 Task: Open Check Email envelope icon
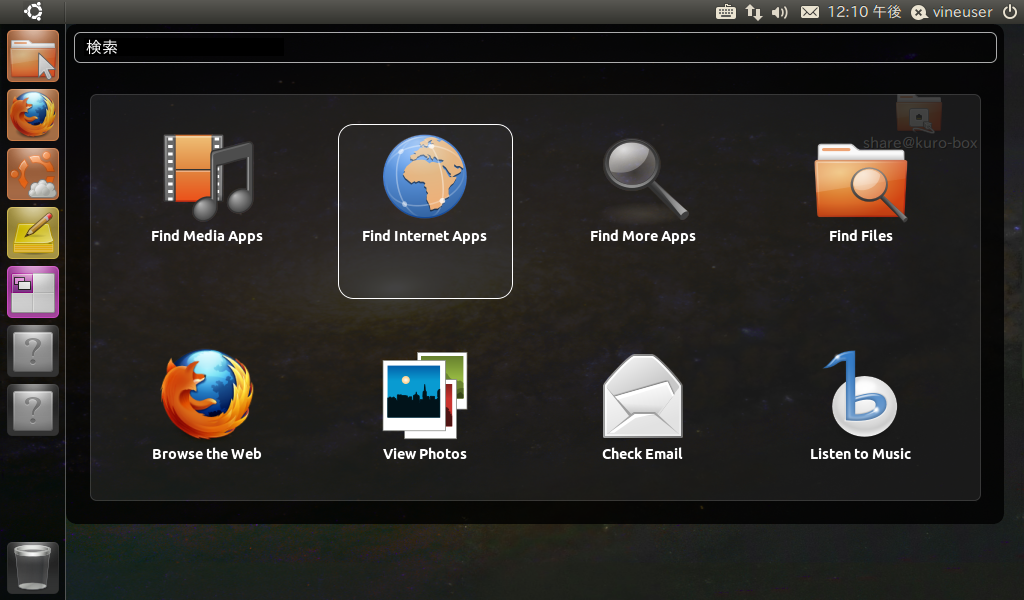(643, 396)
